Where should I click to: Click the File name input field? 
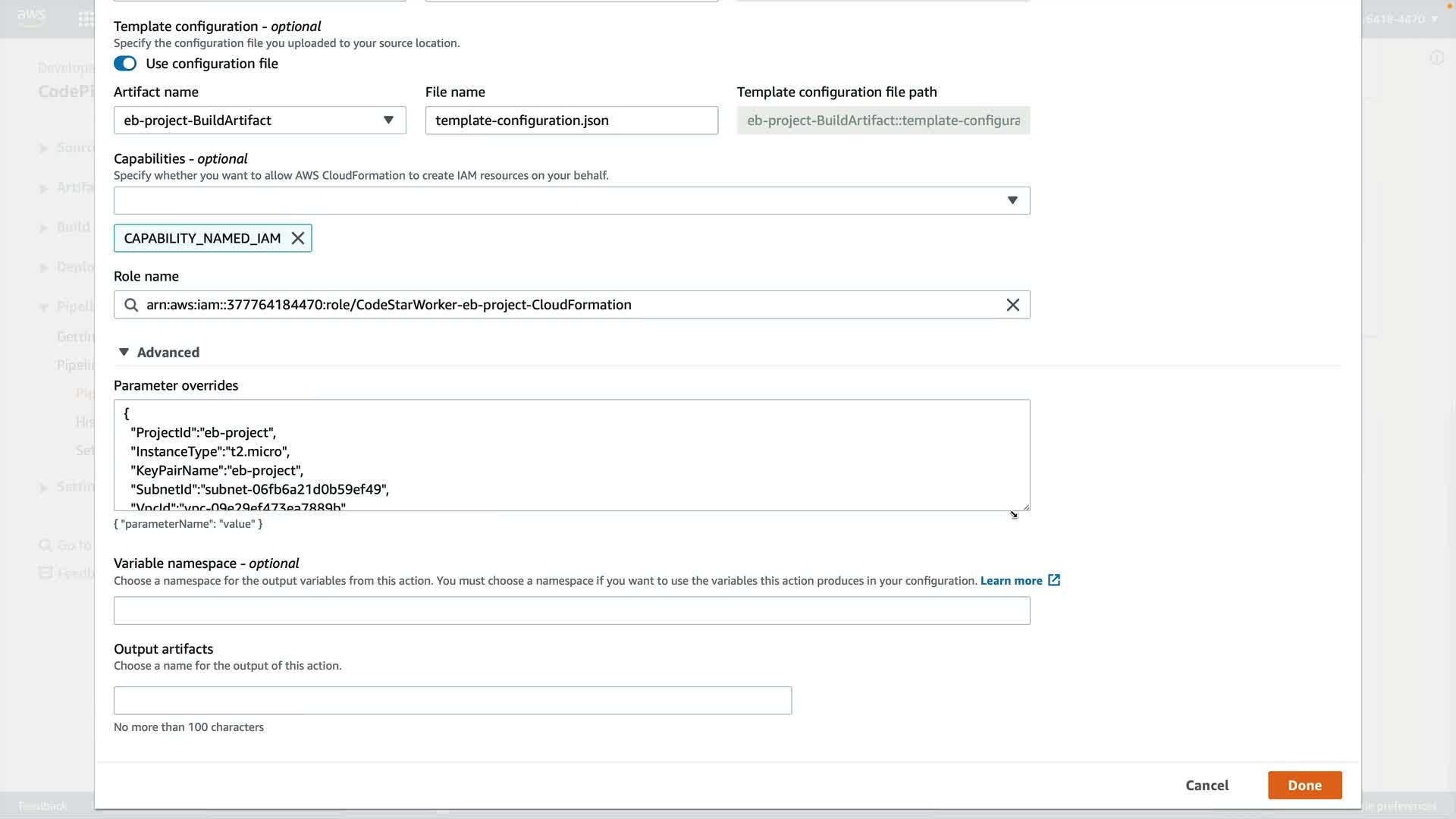571,121
